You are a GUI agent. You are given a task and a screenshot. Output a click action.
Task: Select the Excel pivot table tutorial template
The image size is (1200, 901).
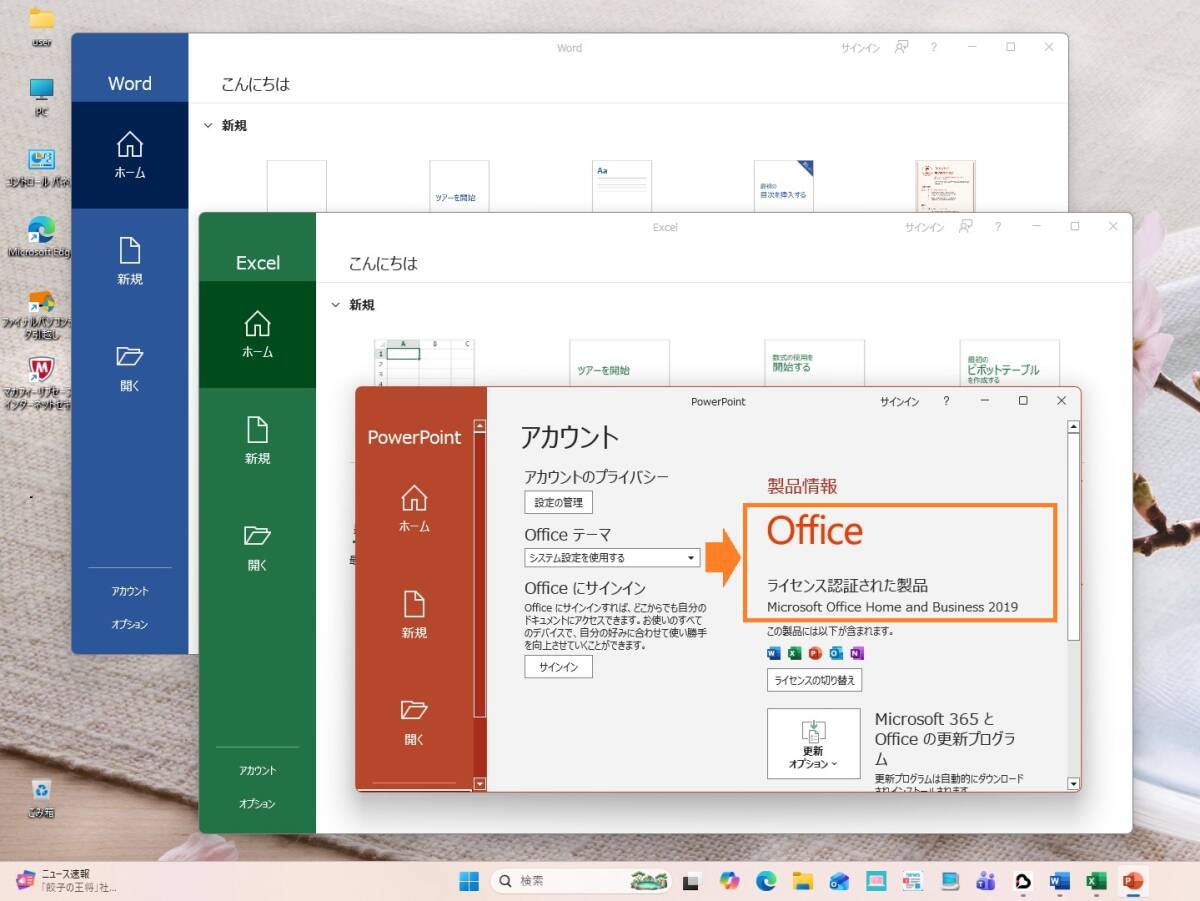(1009, 365)
